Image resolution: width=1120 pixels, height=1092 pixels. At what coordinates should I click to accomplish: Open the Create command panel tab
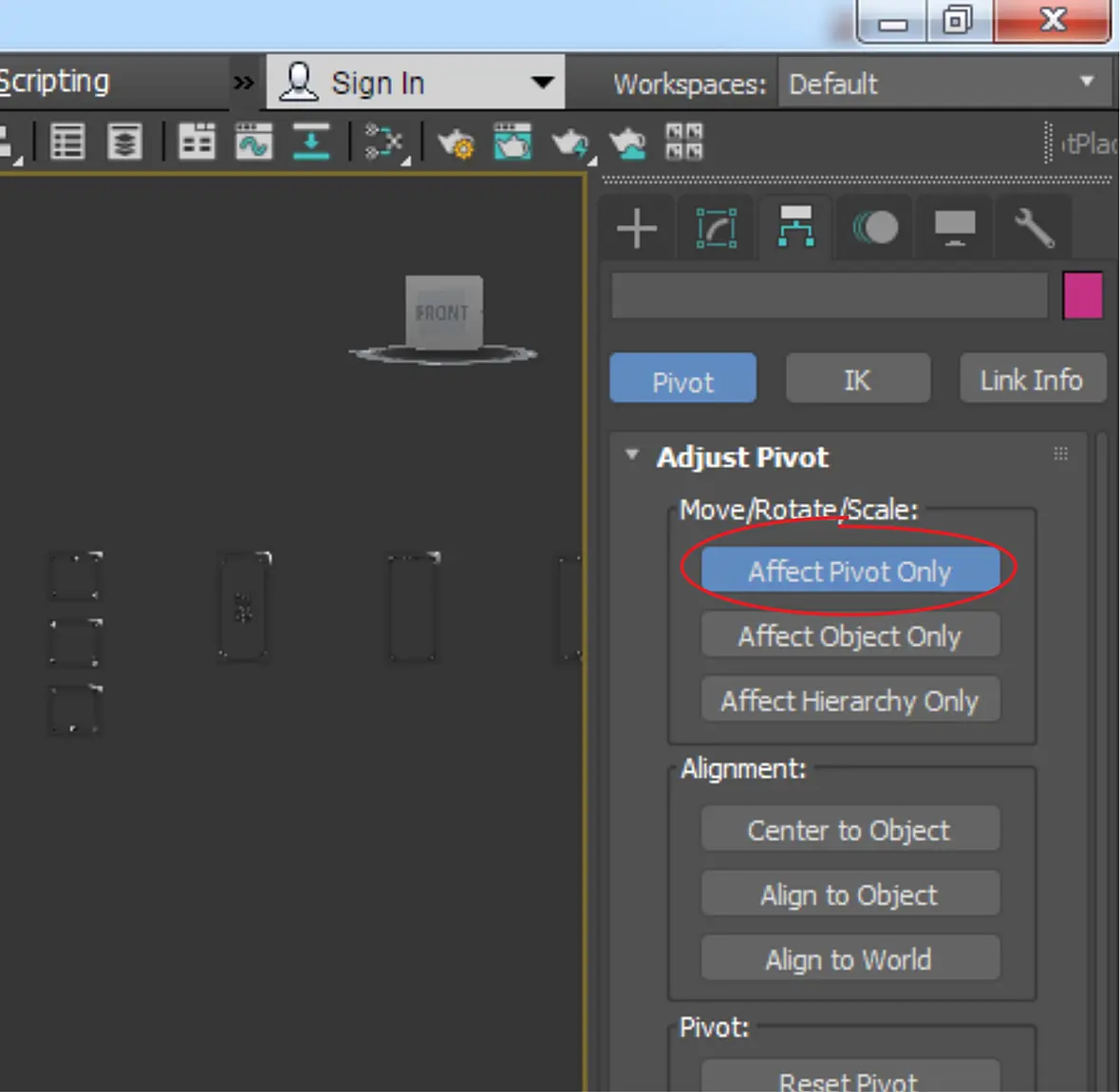click(x=637, y=229)
